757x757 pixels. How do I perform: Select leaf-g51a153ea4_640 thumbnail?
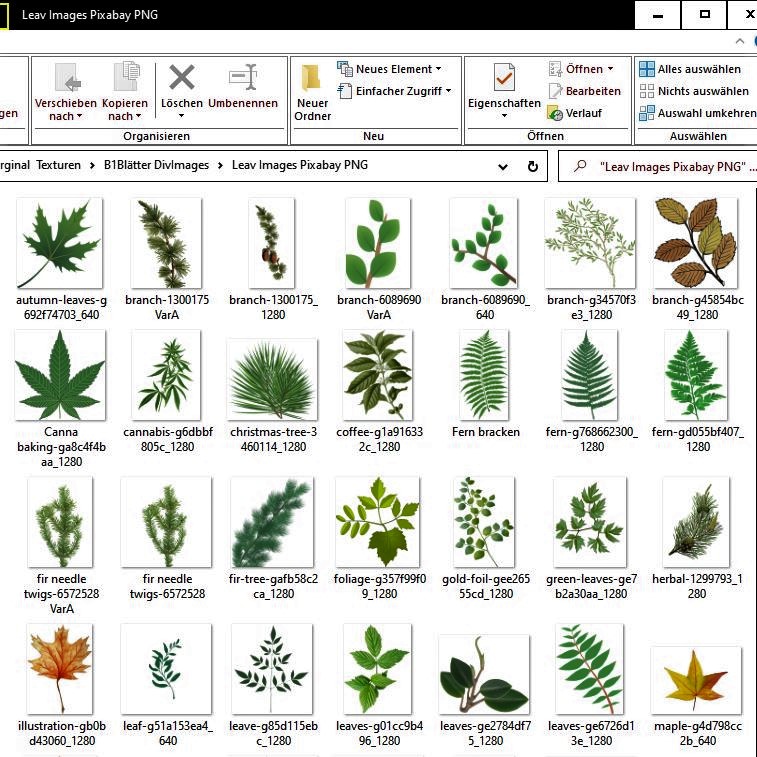[x=166, y=669]
